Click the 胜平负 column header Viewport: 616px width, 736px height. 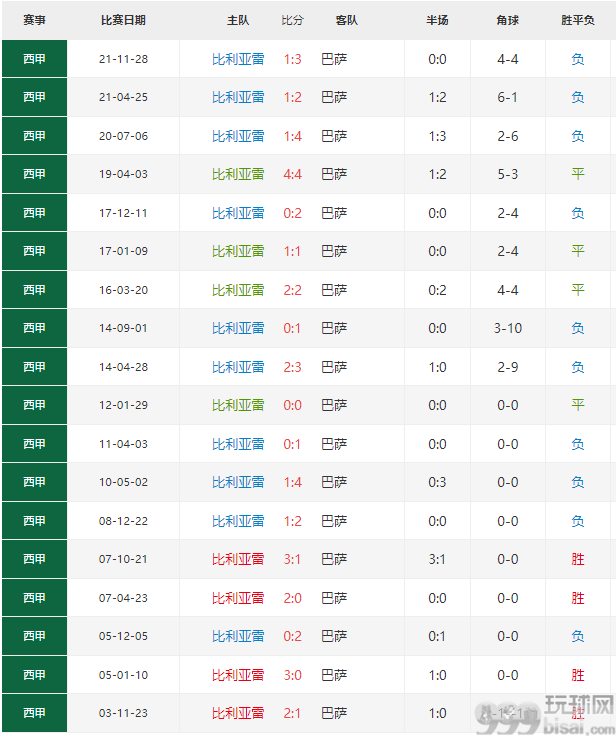point(578,20)
